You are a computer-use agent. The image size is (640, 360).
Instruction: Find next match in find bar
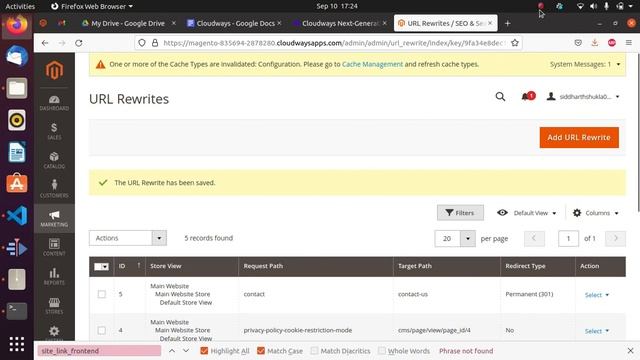tap(186, 351)
